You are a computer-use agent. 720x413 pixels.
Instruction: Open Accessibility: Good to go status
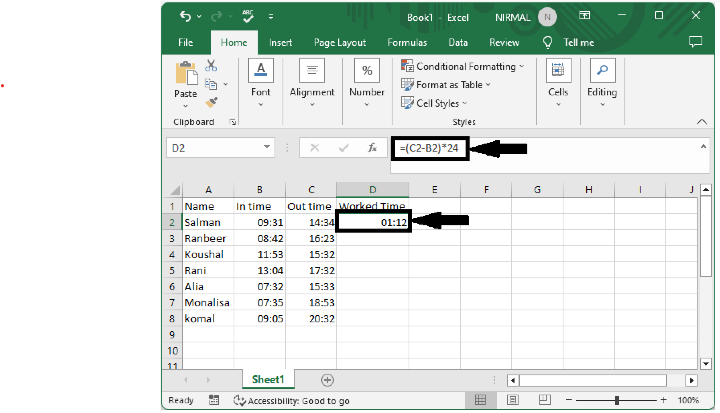[292, 401]
